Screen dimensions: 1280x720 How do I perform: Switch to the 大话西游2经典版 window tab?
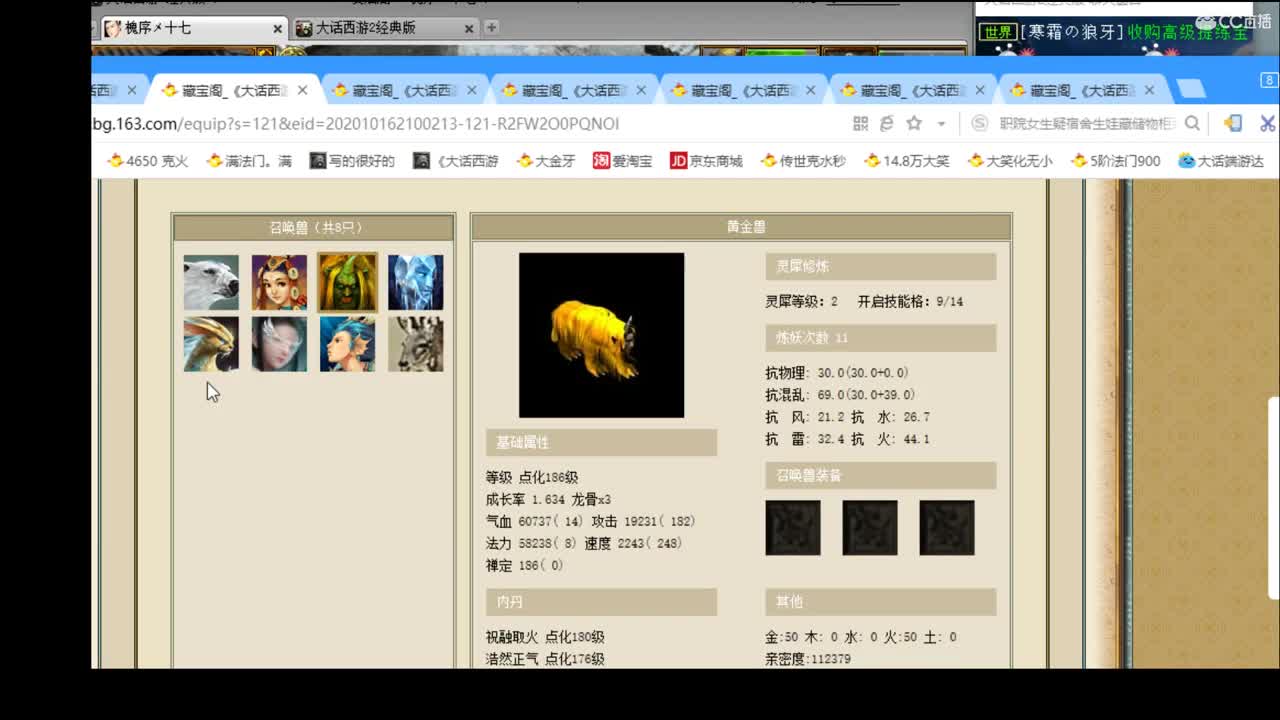385,28
